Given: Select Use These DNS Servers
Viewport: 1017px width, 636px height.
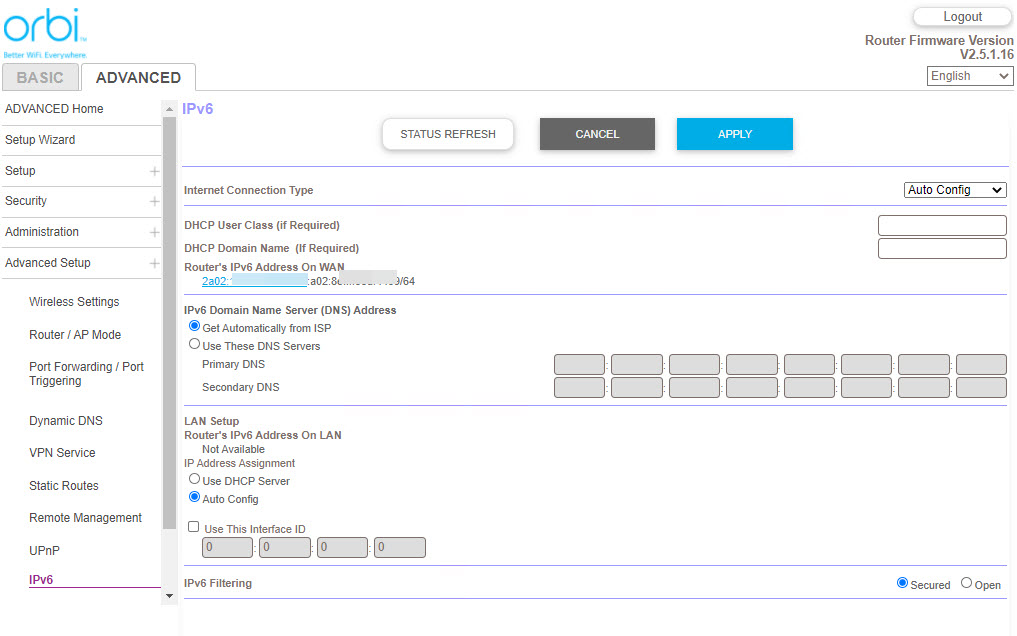Looking at the screenshot, I should point(195,344).
